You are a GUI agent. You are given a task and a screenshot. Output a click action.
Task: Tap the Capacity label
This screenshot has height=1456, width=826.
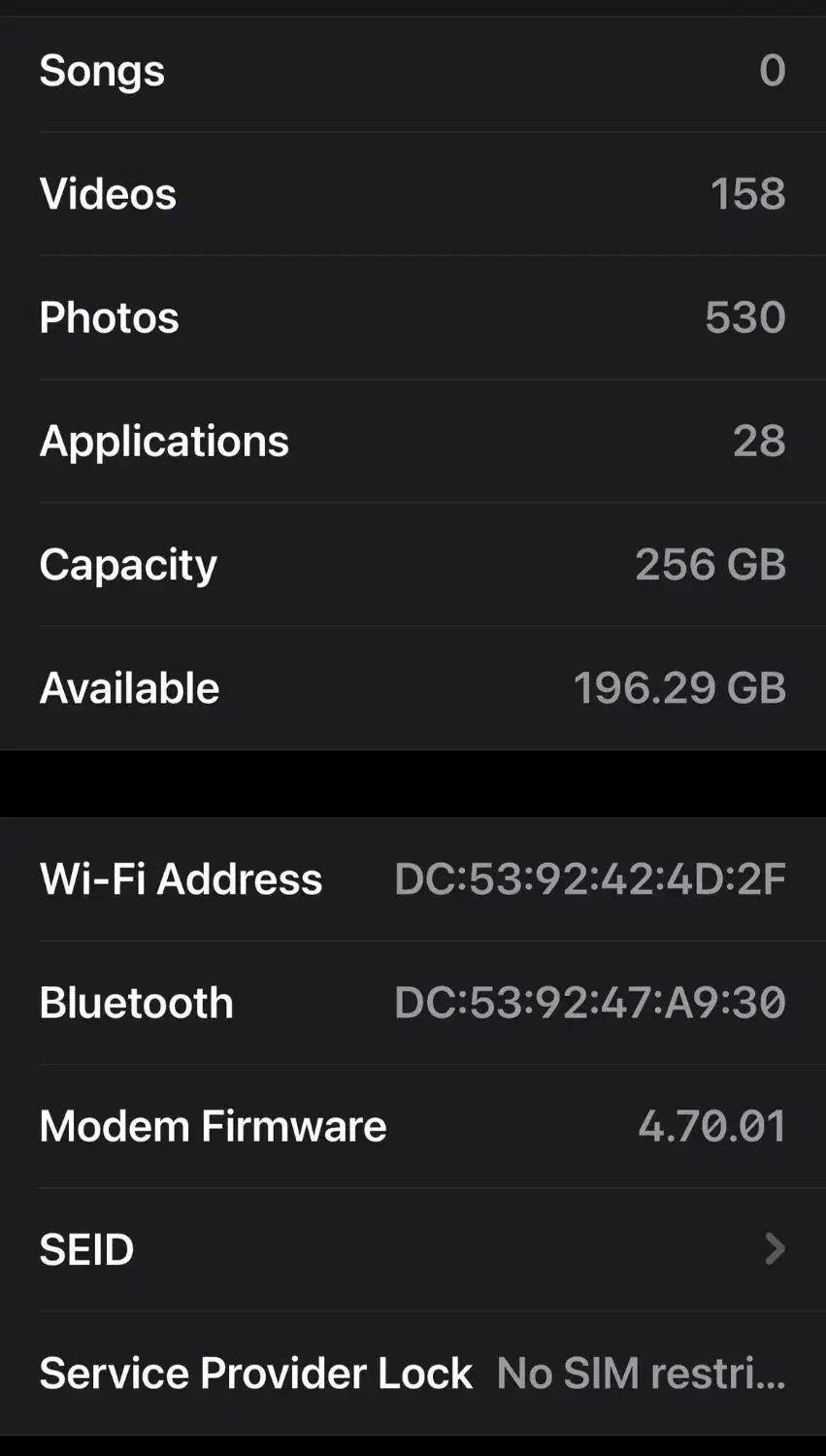(128, 565)
